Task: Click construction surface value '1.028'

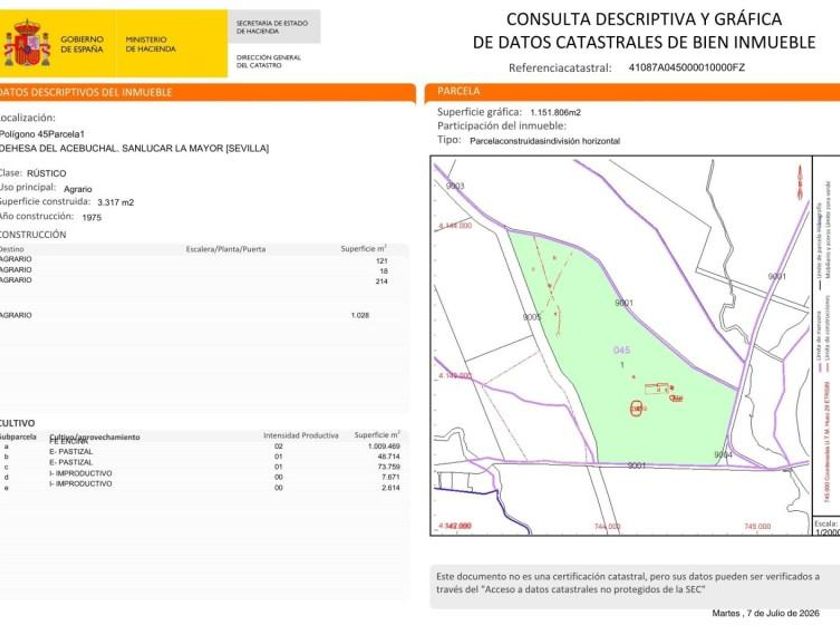Action: 360,315
